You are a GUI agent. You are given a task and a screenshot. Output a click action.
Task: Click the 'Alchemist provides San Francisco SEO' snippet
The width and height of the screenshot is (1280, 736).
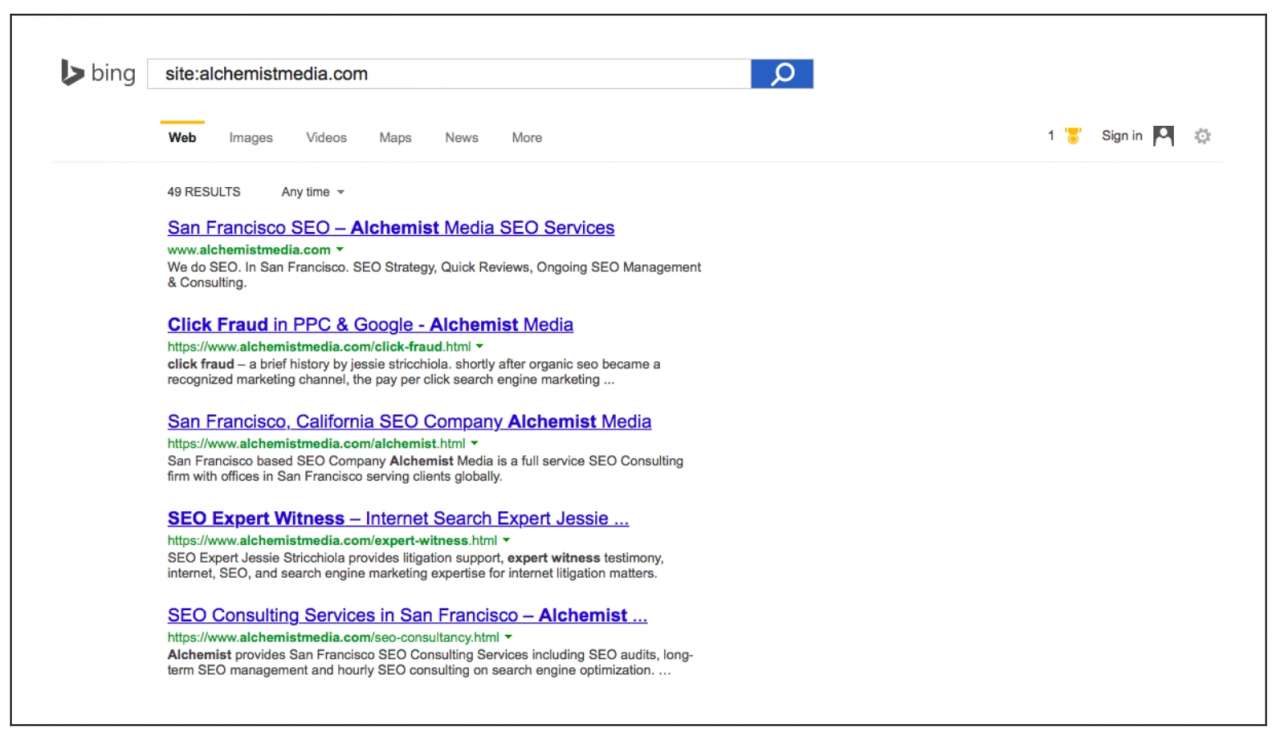pyautogui.click(x=430, y=663)
